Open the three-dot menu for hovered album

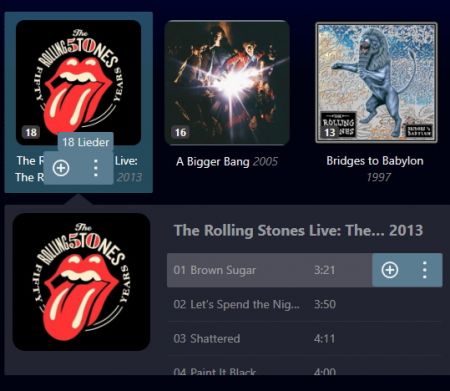(96, 168)
